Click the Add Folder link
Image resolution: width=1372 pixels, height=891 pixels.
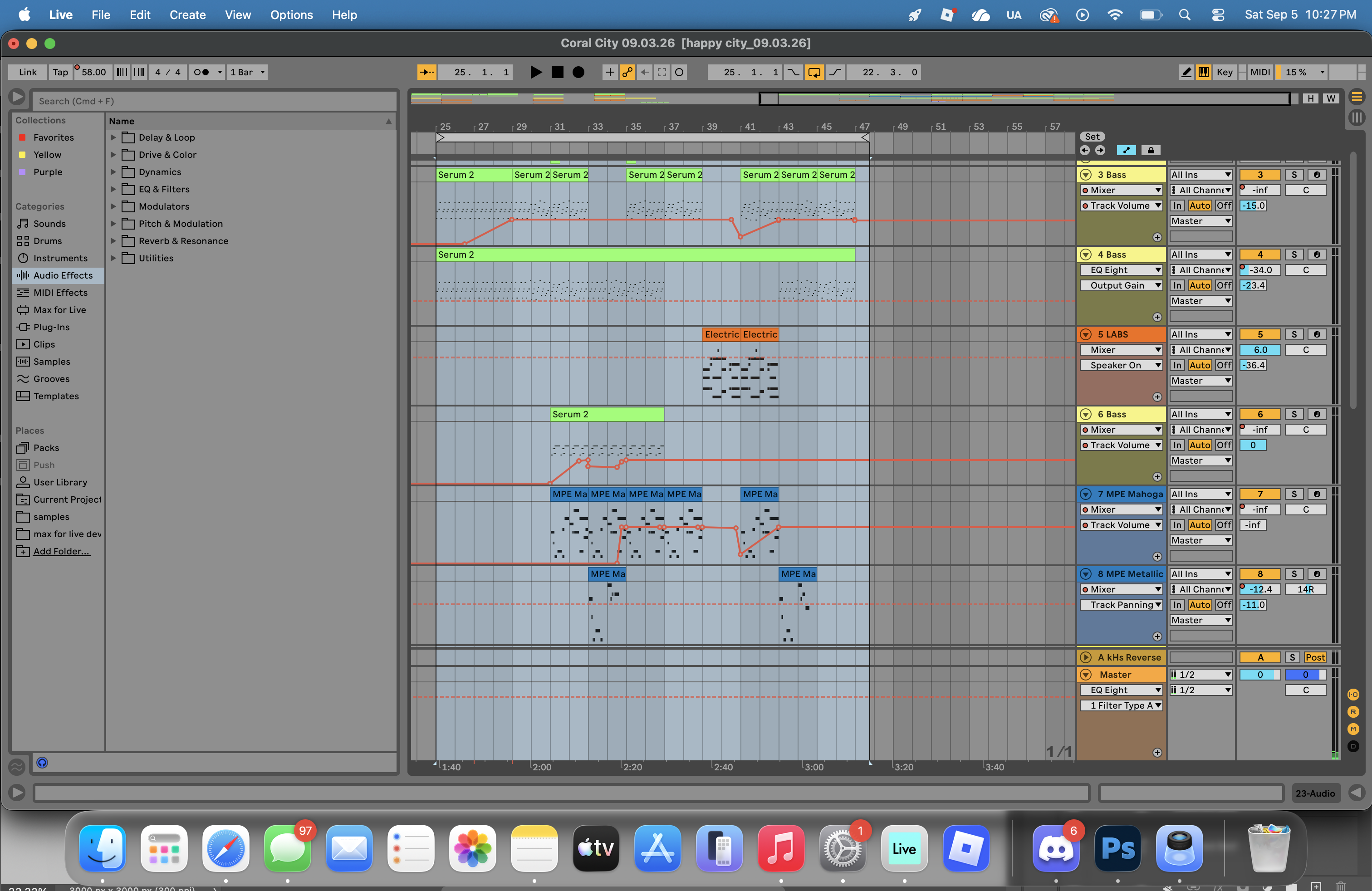click(x=61, y=552)
